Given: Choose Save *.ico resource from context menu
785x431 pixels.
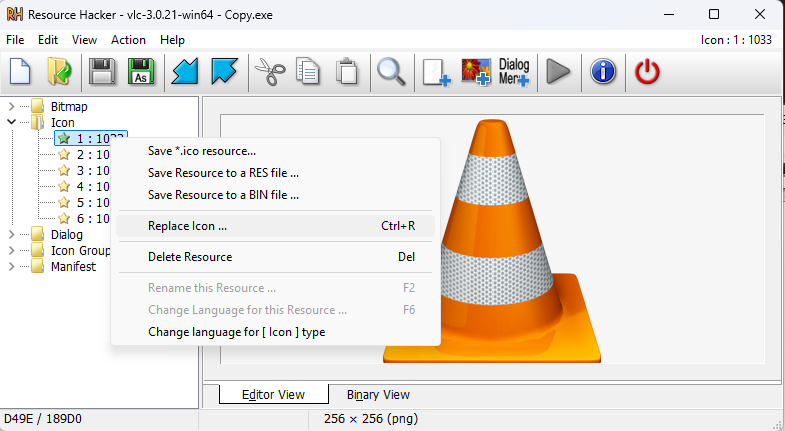Looking at the screenshot, I should click(x=275, y=151).
